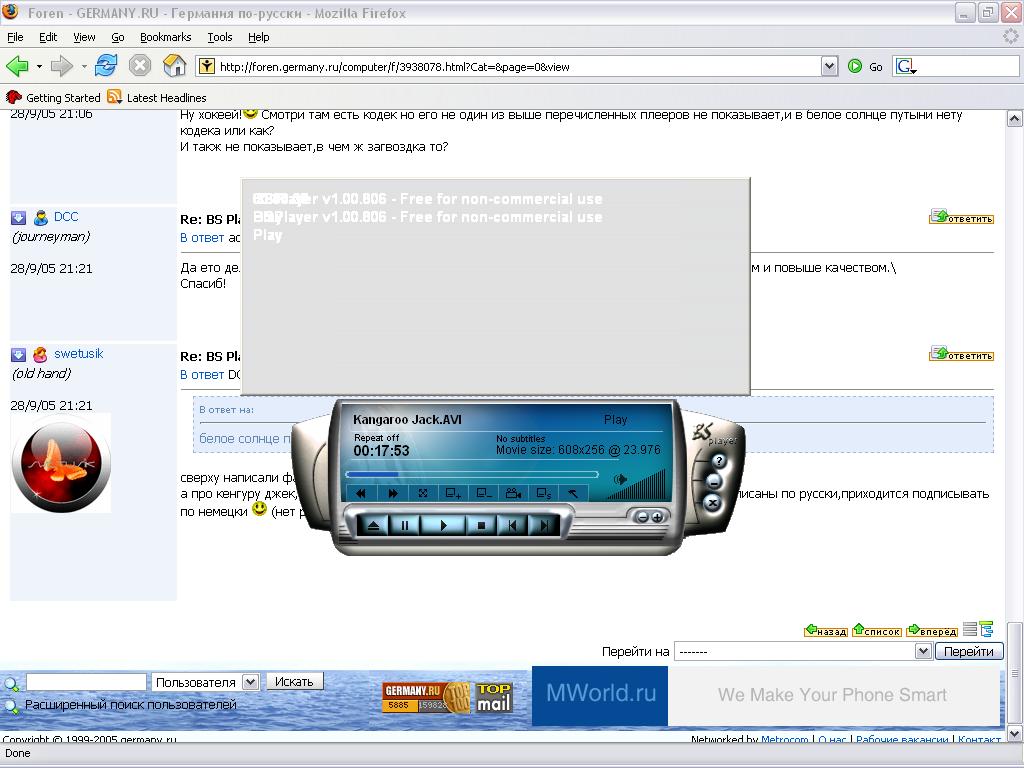Click the список list button
Image resolution: width=1024 pixels, height=768 pixels.
[876, 630]
